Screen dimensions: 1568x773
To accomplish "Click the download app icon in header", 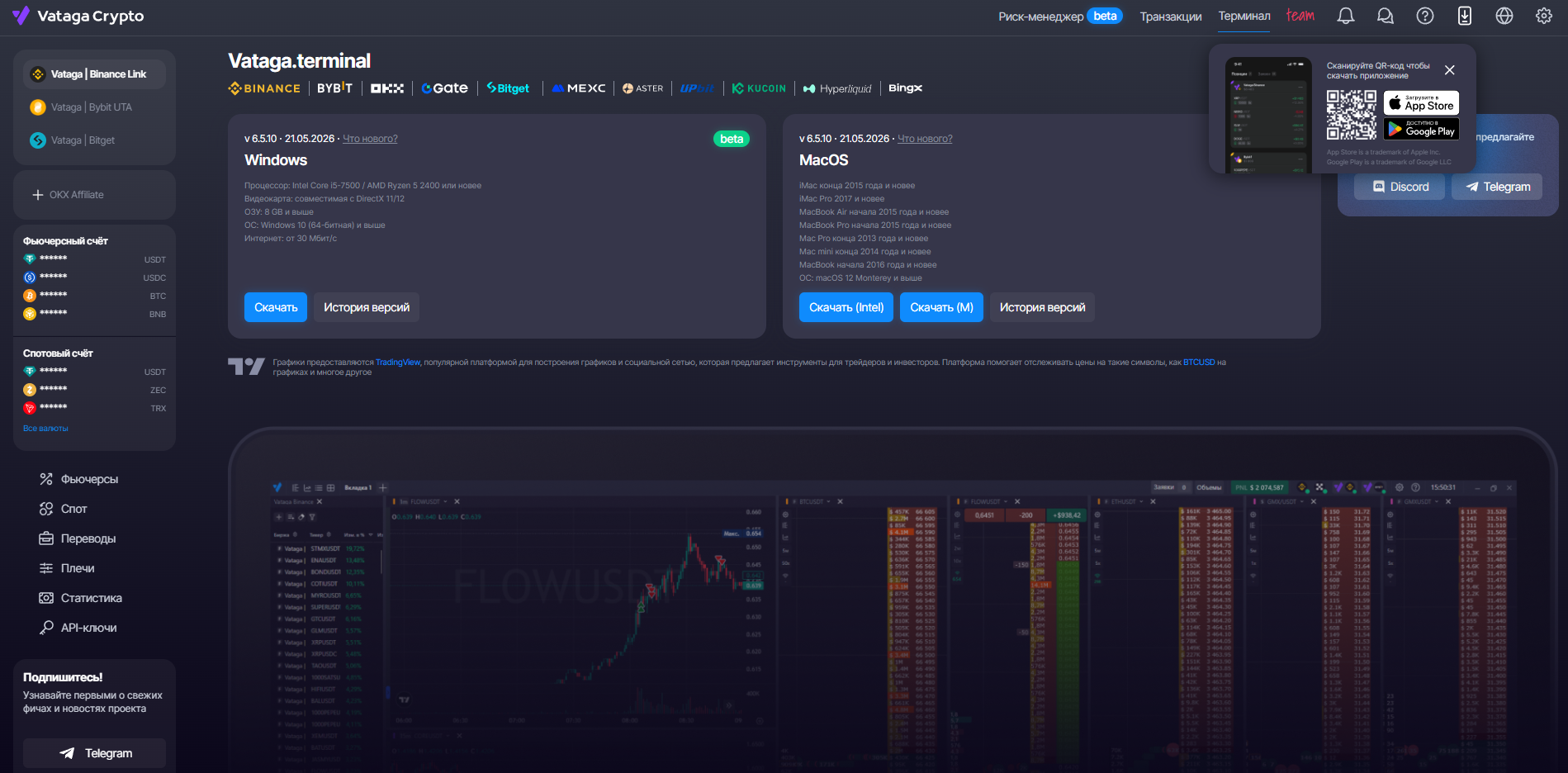I will coord(1465,16).
